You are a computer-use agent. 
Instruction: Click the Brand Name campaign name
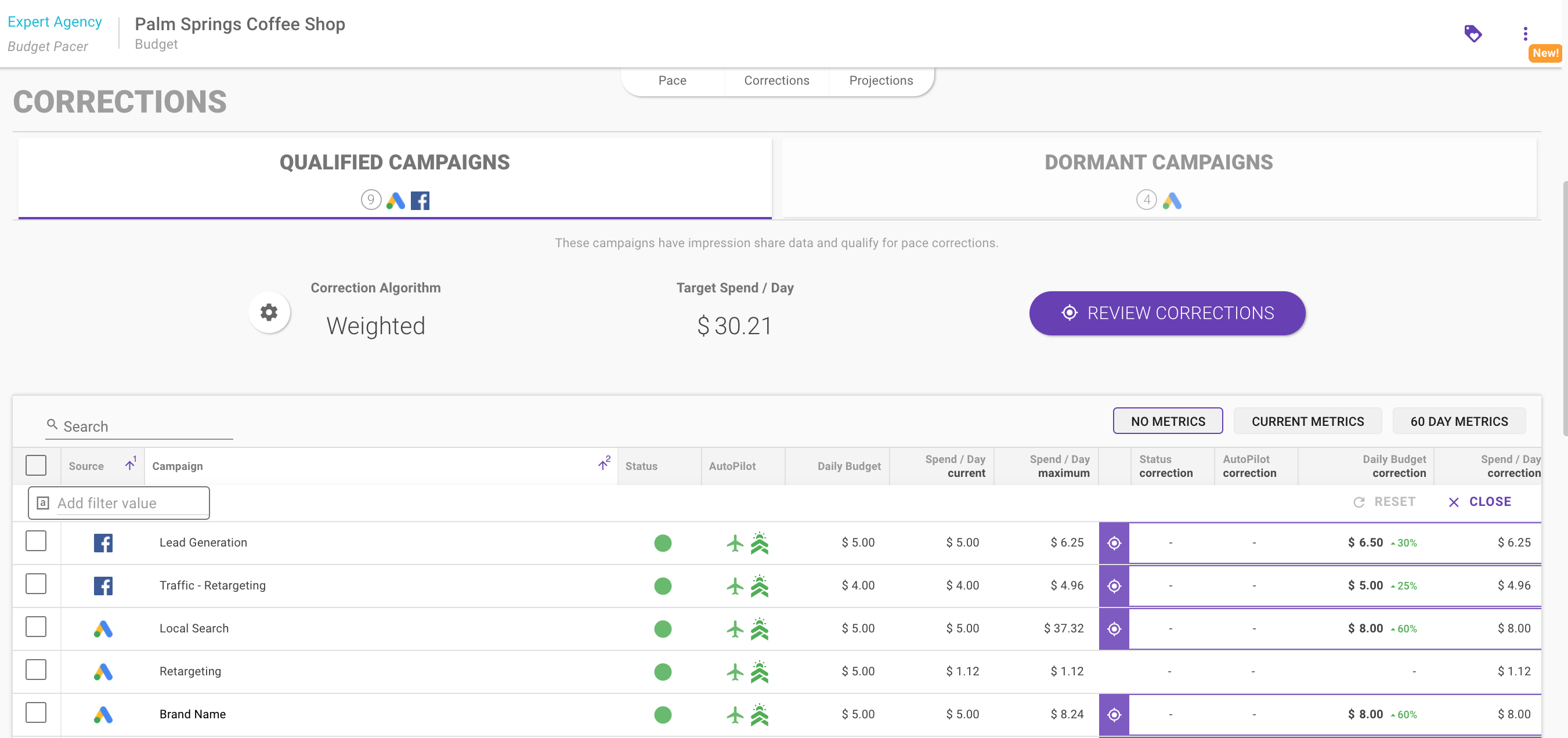(x=192, y=714)
